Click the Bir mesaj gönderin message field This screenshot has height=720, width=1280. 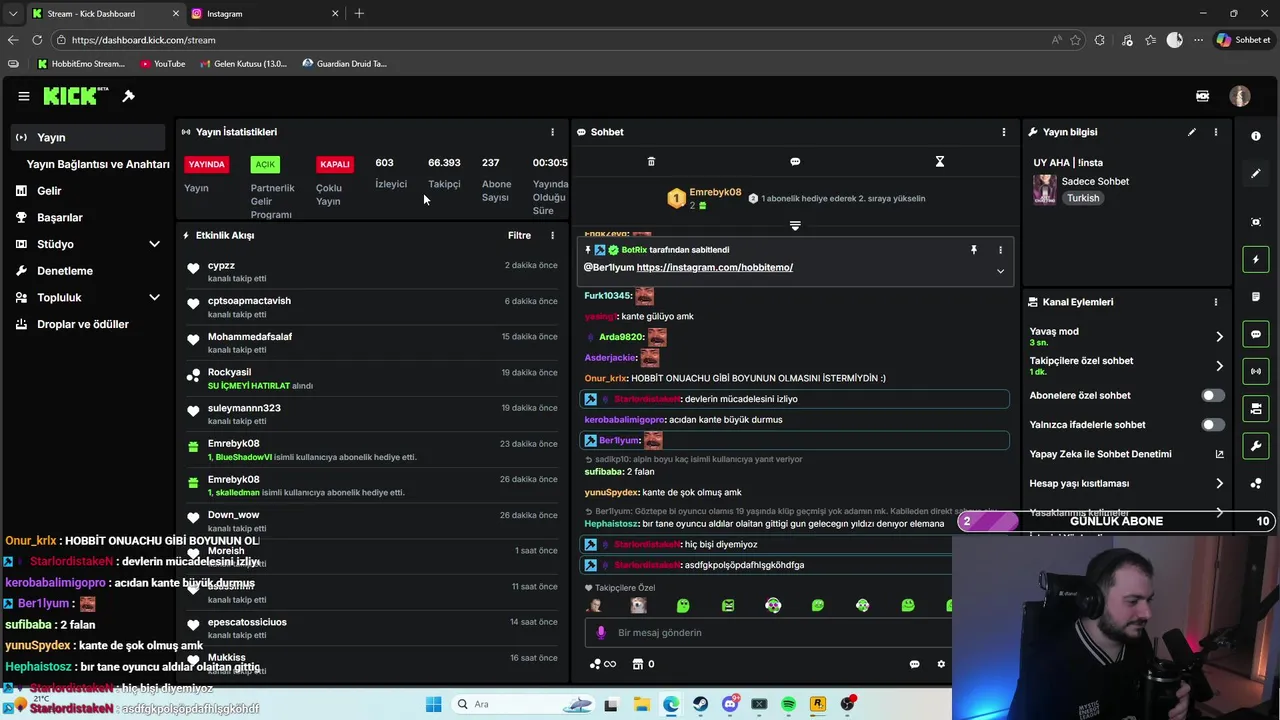point(768,632)
